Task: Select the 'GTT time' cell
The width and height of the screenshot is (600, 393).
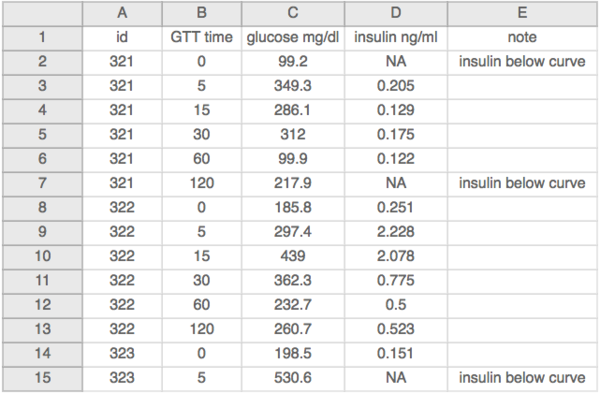Action: tap(202, 38)
